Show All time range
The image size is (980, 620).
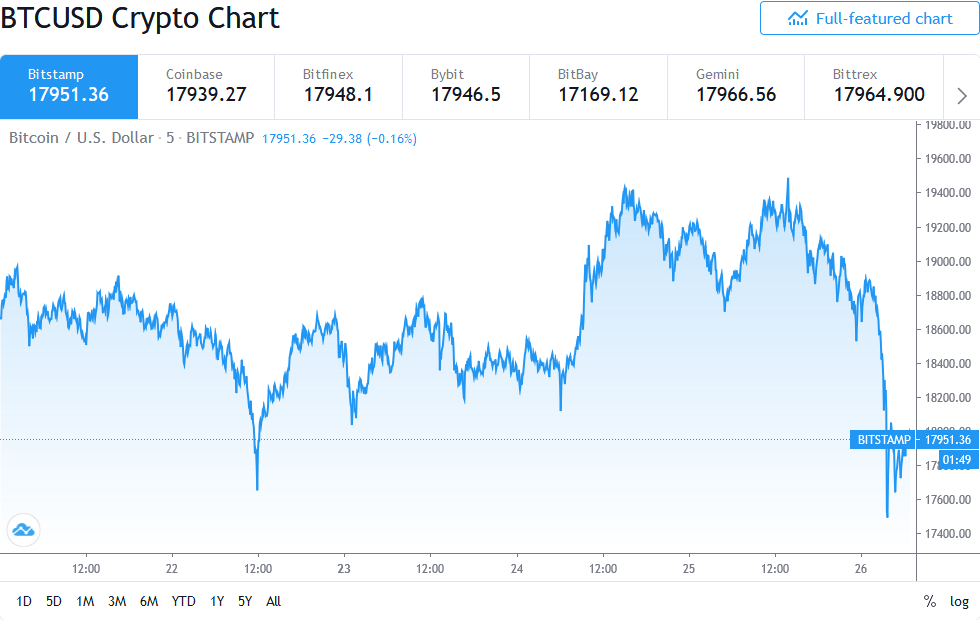pyautogui.click(x=273, y=601)
